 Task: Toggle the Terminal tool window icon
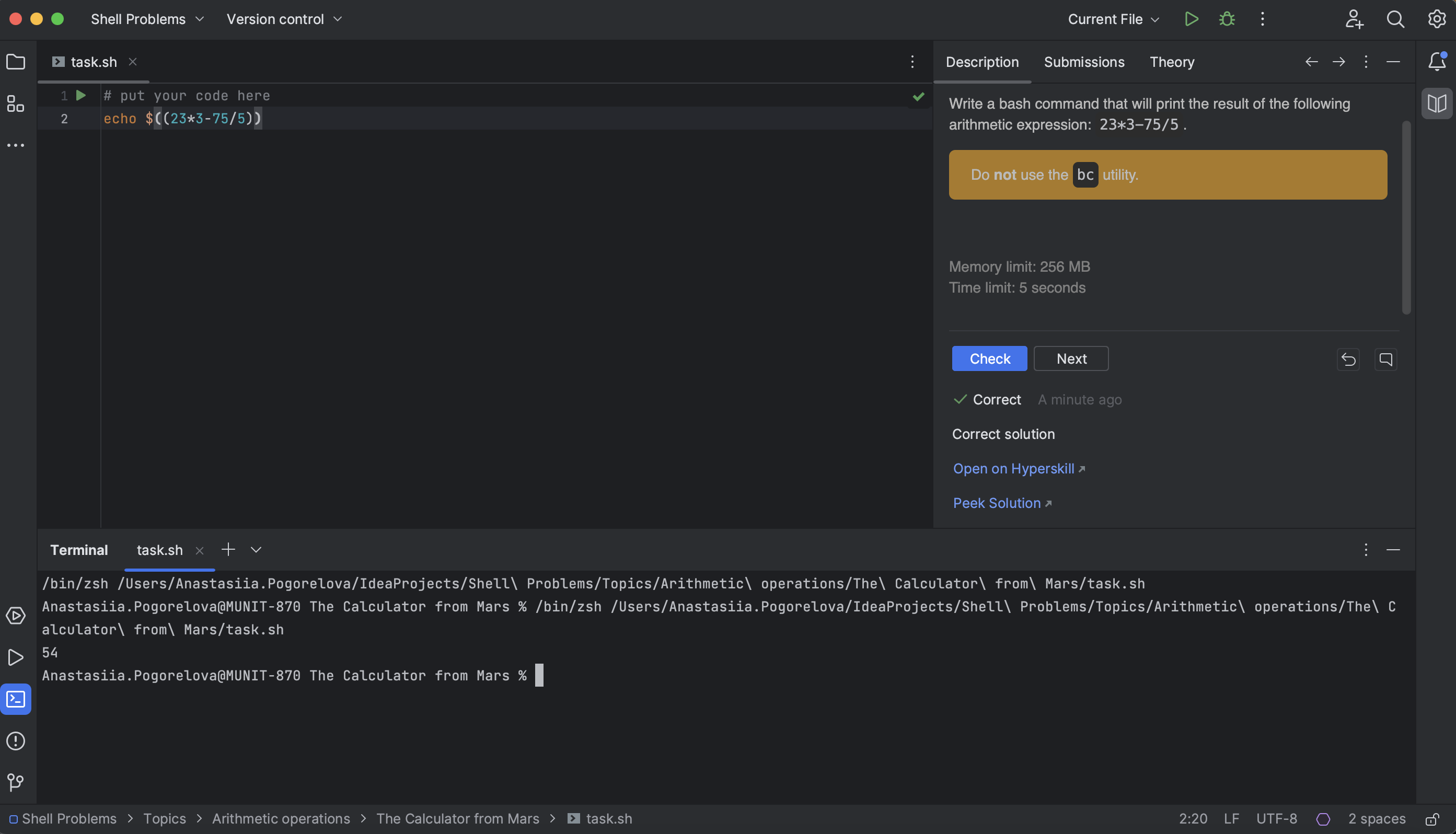coord(16,699)
